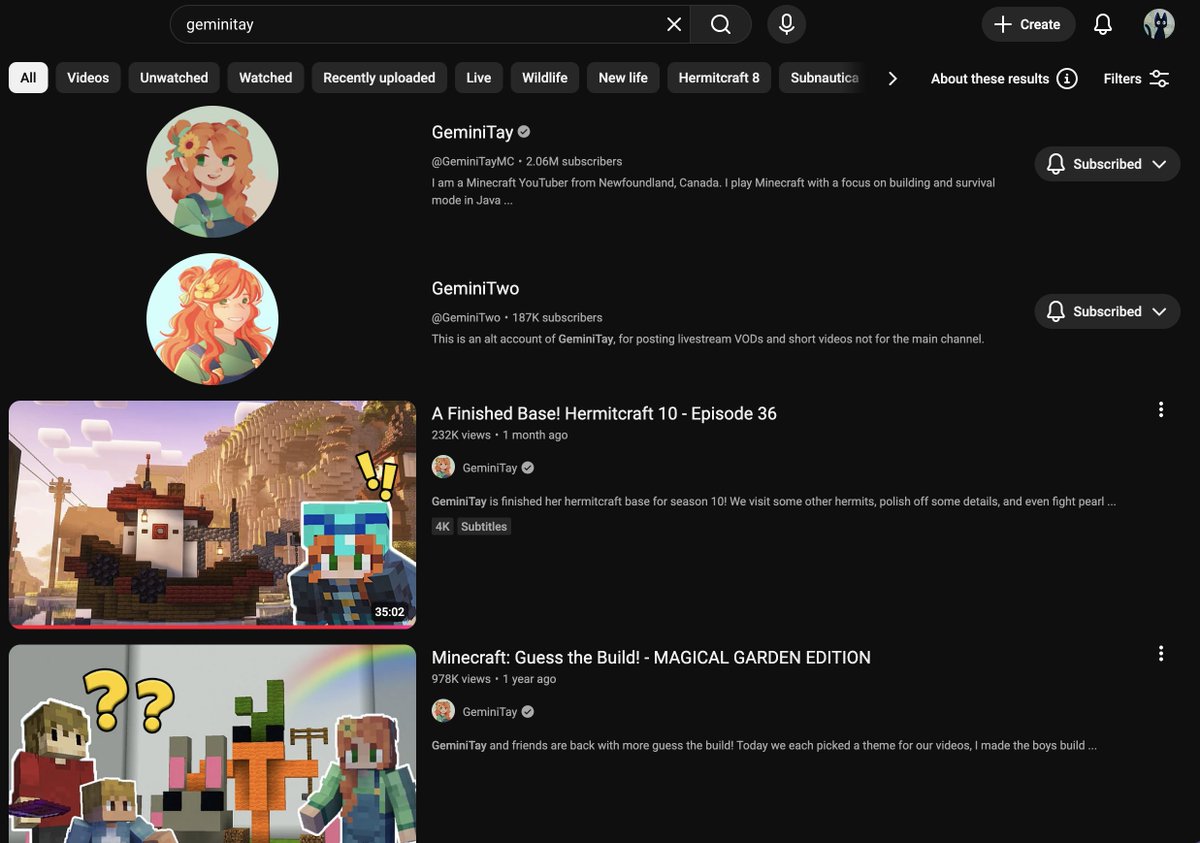Open GeminiTwo Subscribed notification dropdown
Screen dimensions: 1200x843
(x=1107, y=312)
